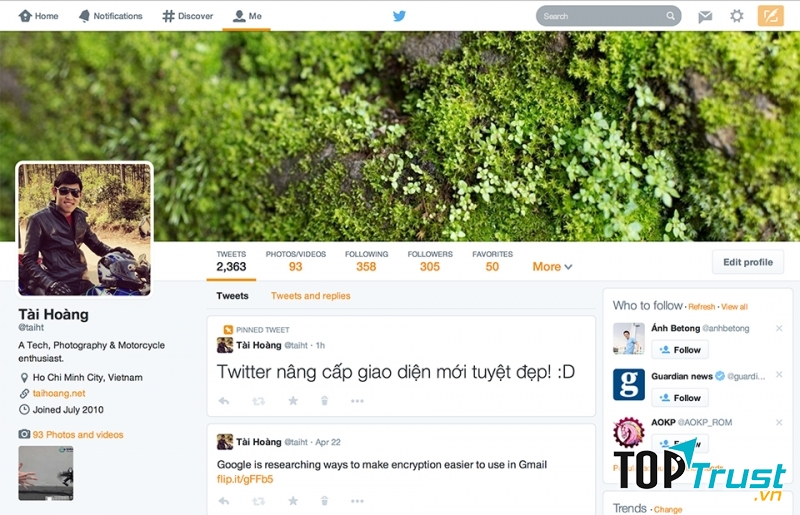This screenshot has width=800, height=515.
Task: Open the settings gear icon
Action: tap(736, 16)
